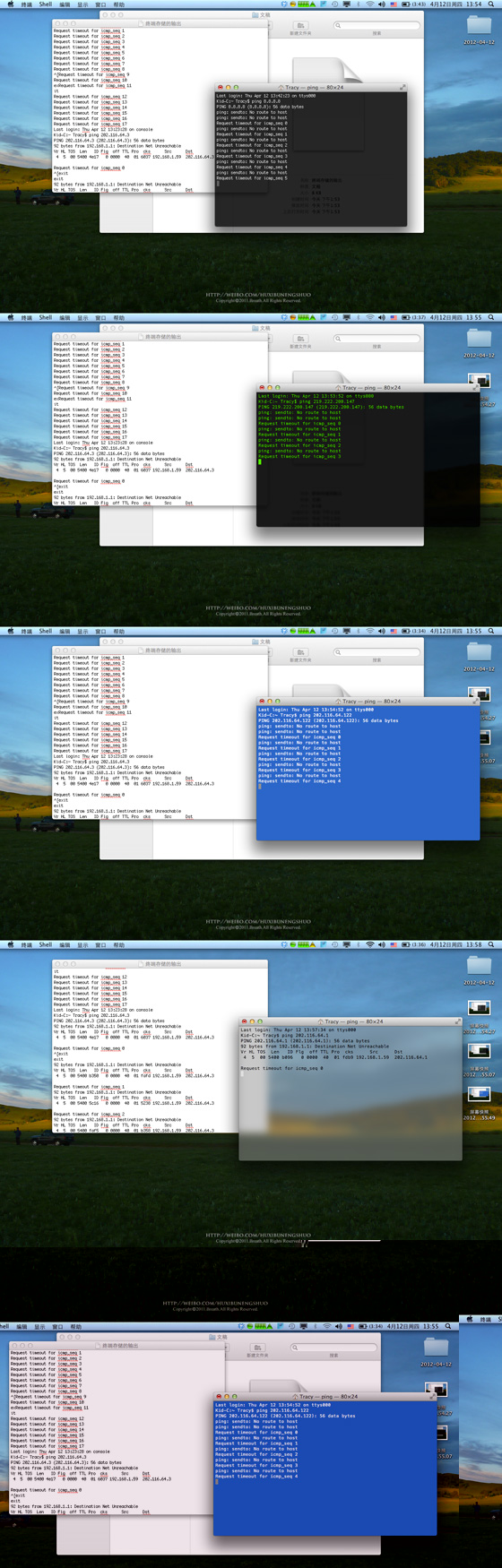Click fullscreen arrow icon of green-text terminal
The height and width of the screenshot is (1568, 502).
[474, 388]
